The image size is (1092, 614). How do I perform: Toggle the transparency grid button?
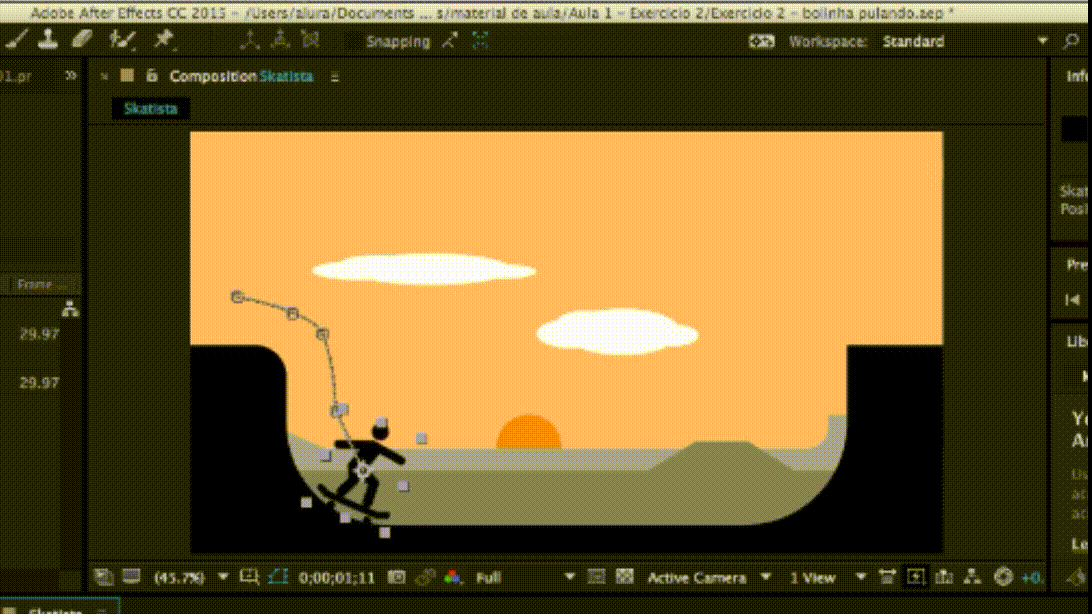pyautogui.click(x=625, y=577)
